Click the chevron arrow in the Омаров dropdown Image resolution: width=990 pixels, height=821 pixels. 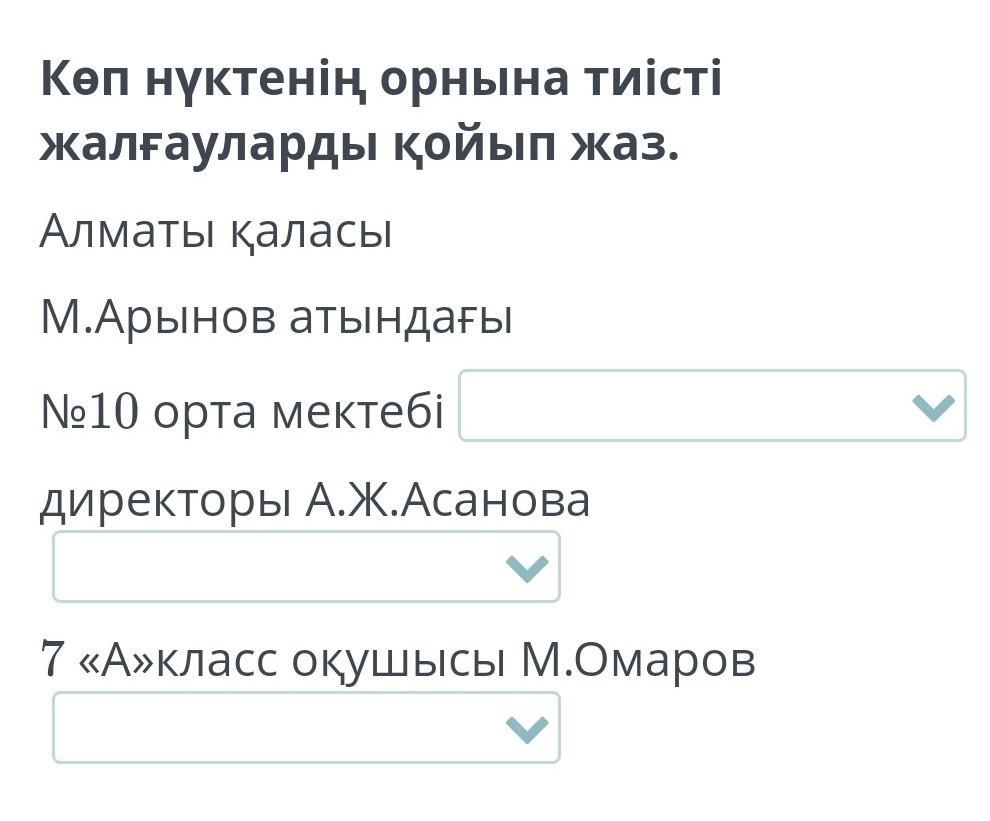527,729
